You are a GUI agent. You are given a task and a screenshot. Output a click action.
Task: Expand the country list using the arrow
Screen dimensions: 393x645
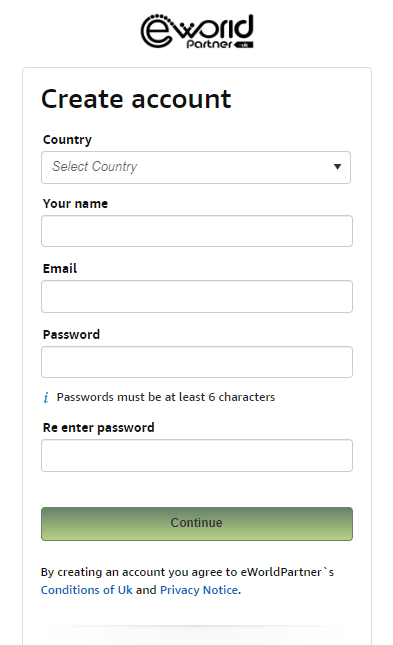point(337,167)
